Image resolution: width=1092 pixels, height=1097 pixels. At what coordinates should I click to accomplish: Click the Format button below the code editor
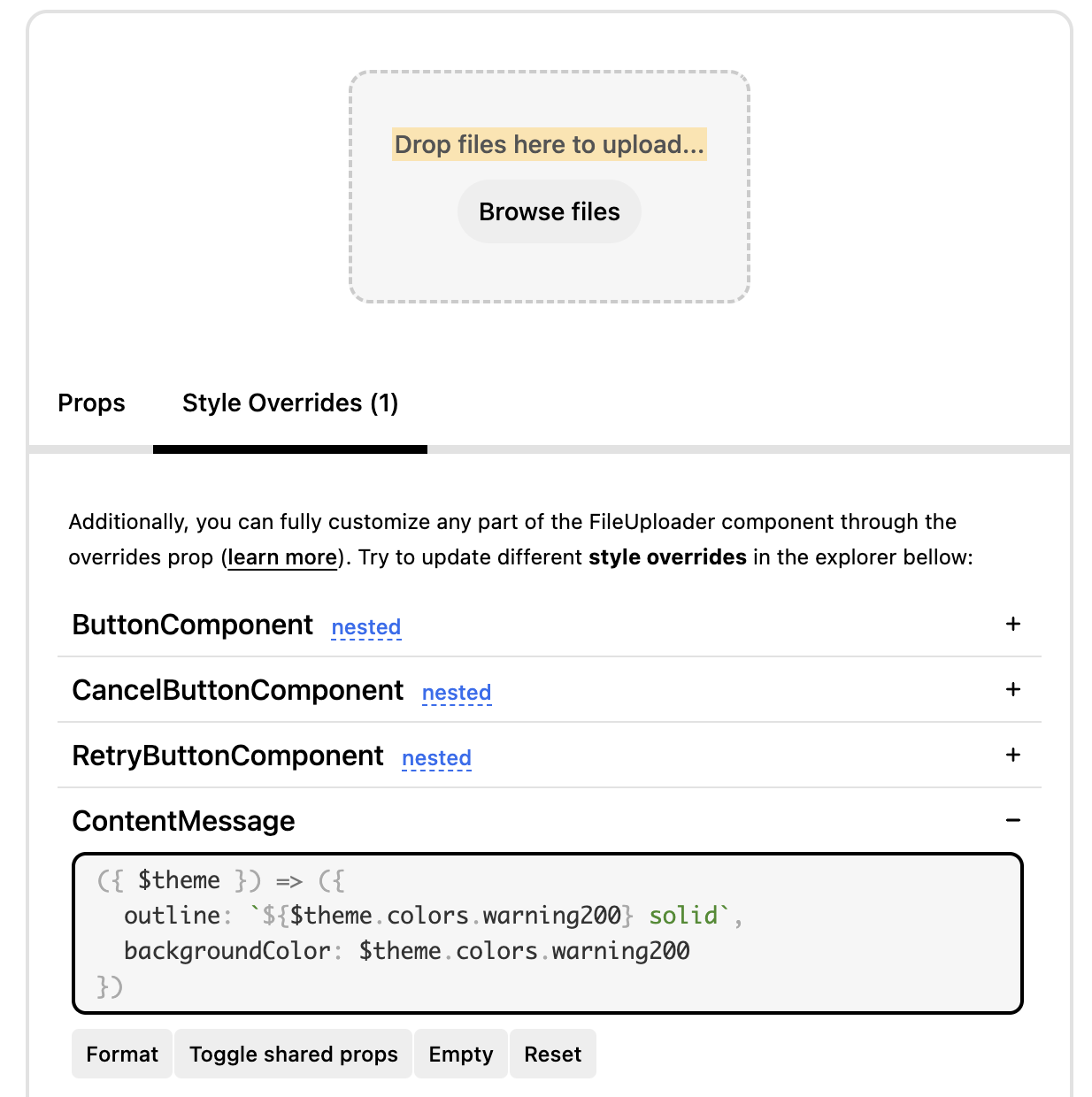click(x=121, y=1054)
